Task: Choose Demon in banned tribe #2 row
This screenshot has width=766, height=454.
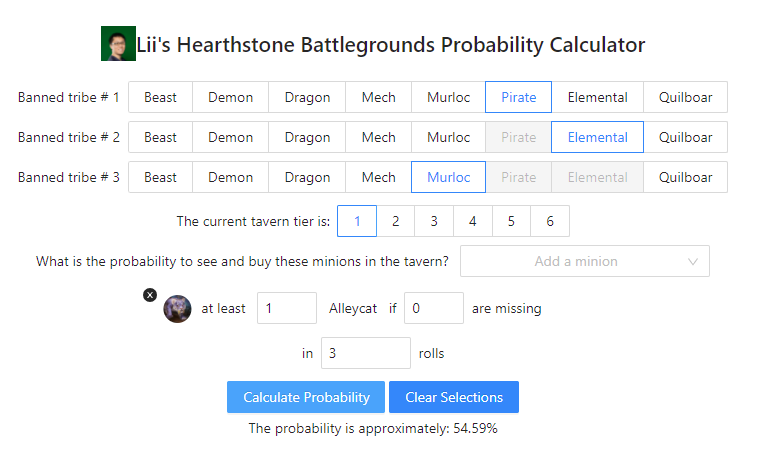Action: [x=231, y=137]
